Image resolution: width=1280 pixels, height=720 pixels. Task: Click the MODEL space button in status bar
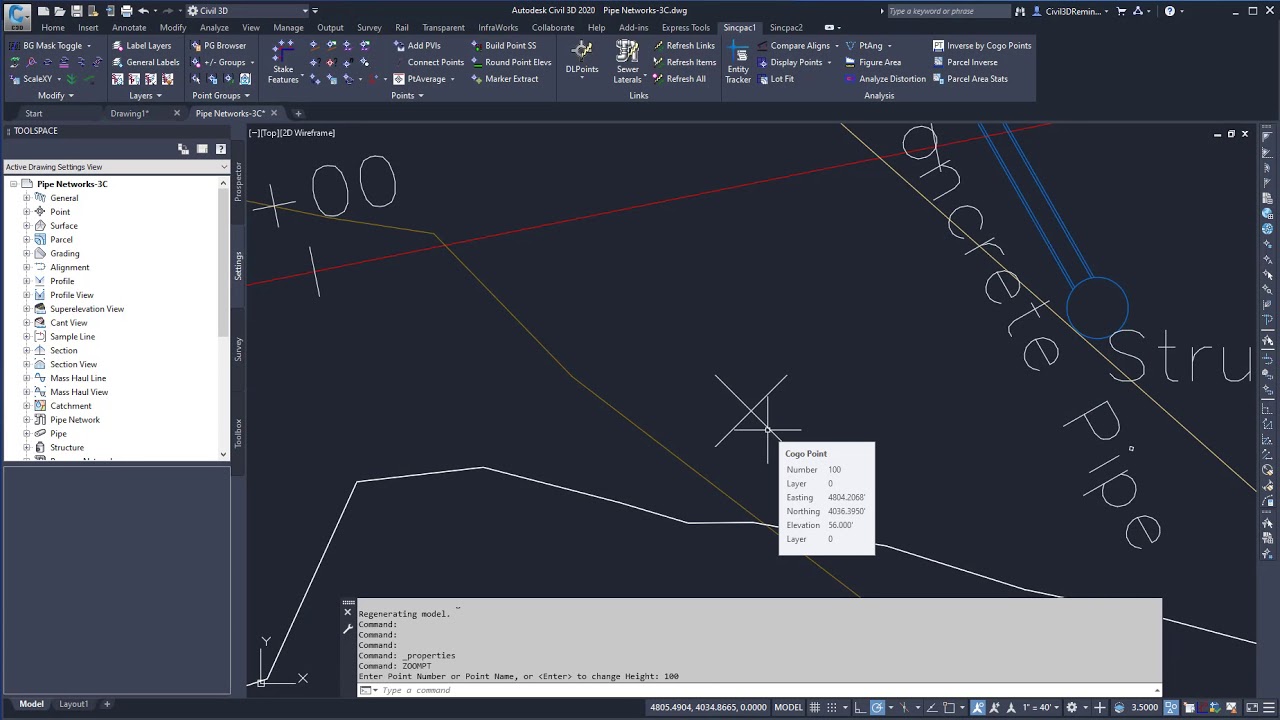(788, 707)
